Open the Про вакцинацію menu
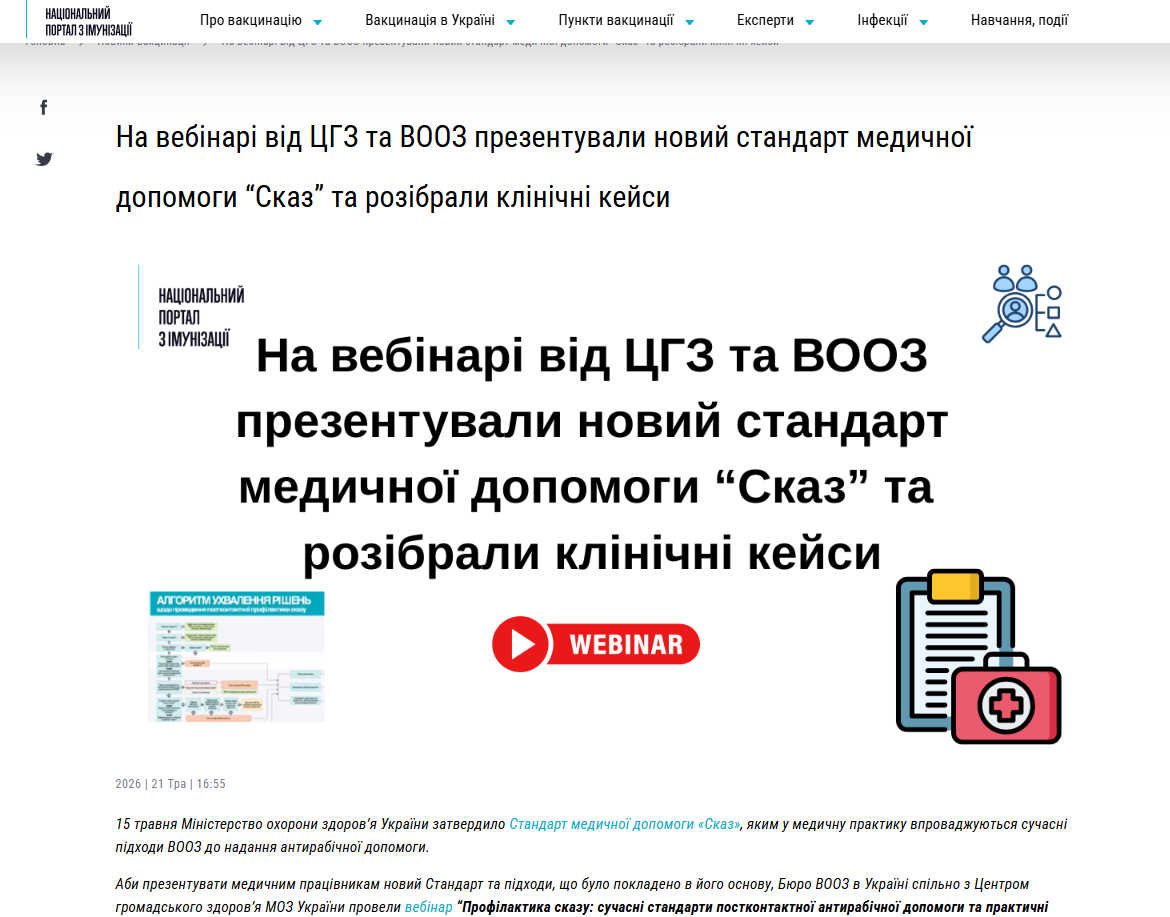 point(251,20)
